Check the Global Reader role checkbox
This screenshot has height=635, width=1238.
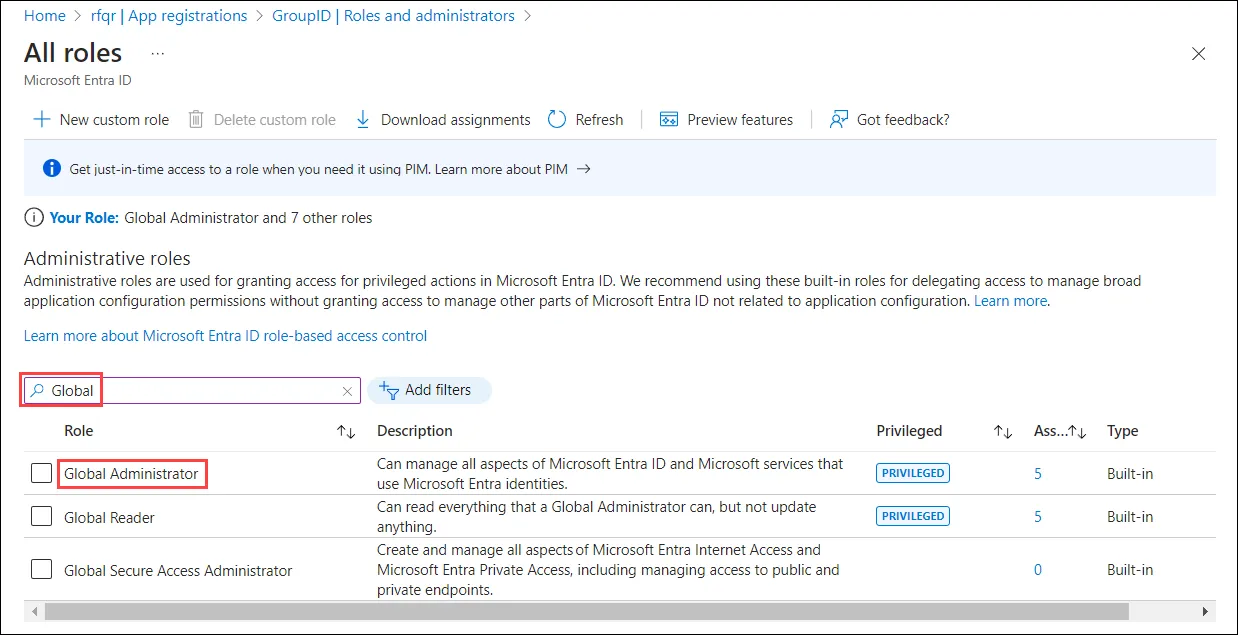click(41, 516)
